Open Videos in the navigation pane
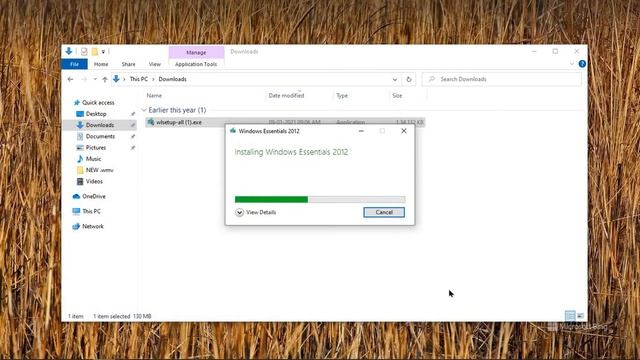The height and width of the screenshot is (360, 640). click(x=94, y=181)
